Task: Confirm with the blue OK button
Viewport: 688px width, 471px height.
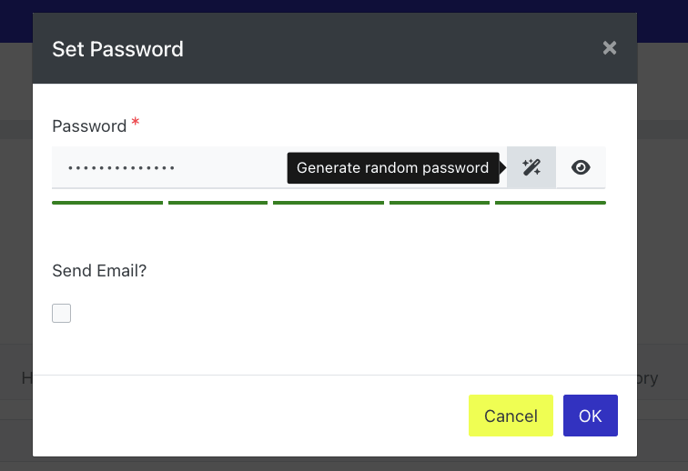Action: (x=590, y=415)
